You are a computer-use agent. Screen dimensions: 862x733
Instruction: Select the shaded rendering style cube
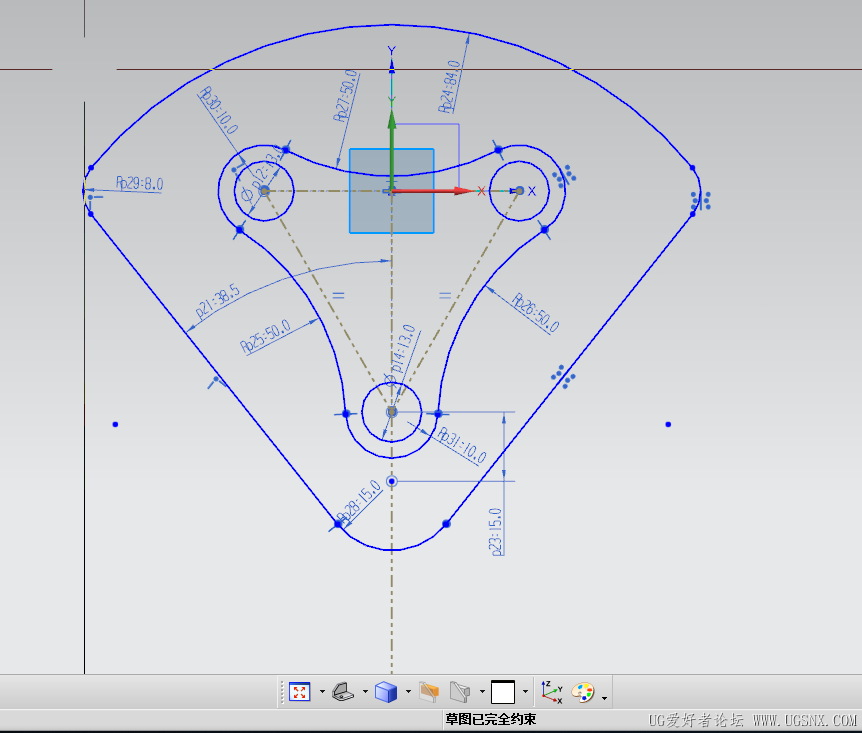tap(386, 692)
